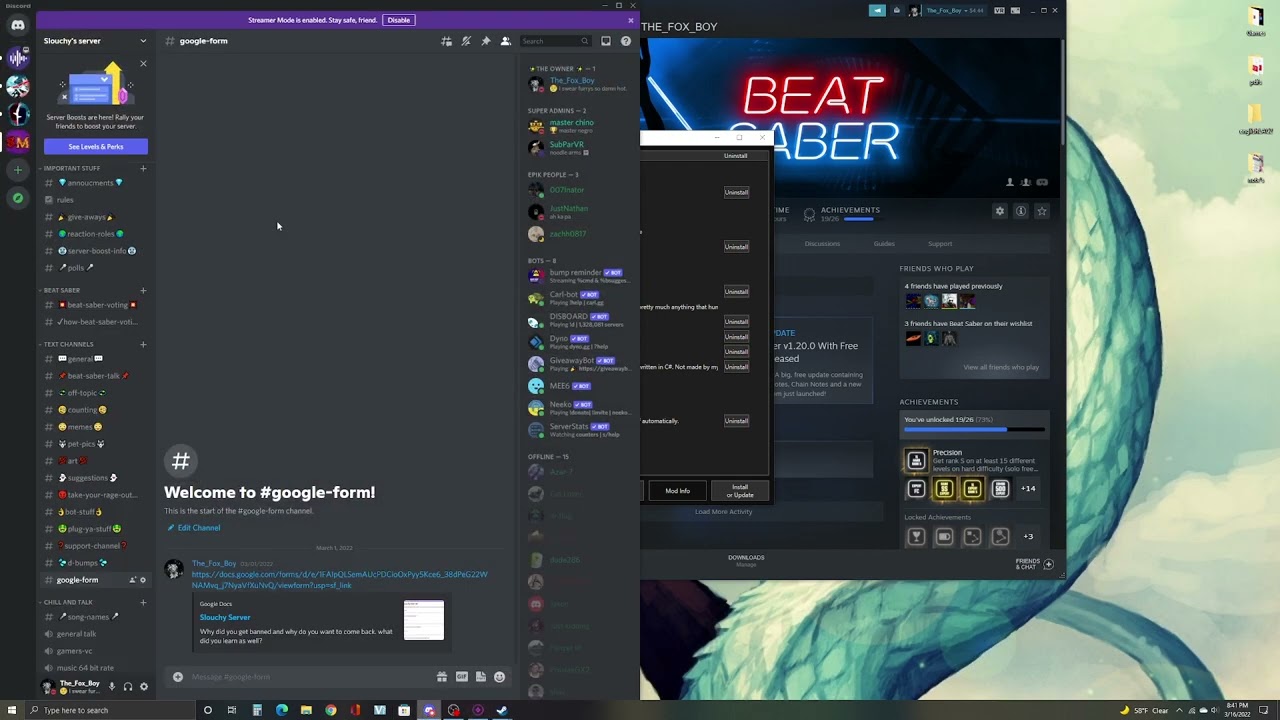
Task: Open the Nitro gift icon in message bar
Action: tap(442, 677)
